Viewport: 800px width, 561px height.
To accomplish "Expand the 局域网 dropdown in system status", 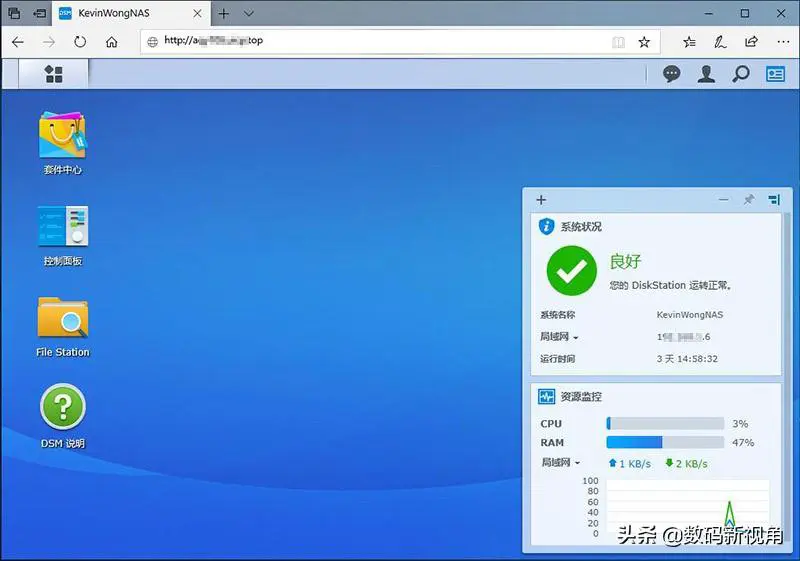I will click(x=560, y=337).
